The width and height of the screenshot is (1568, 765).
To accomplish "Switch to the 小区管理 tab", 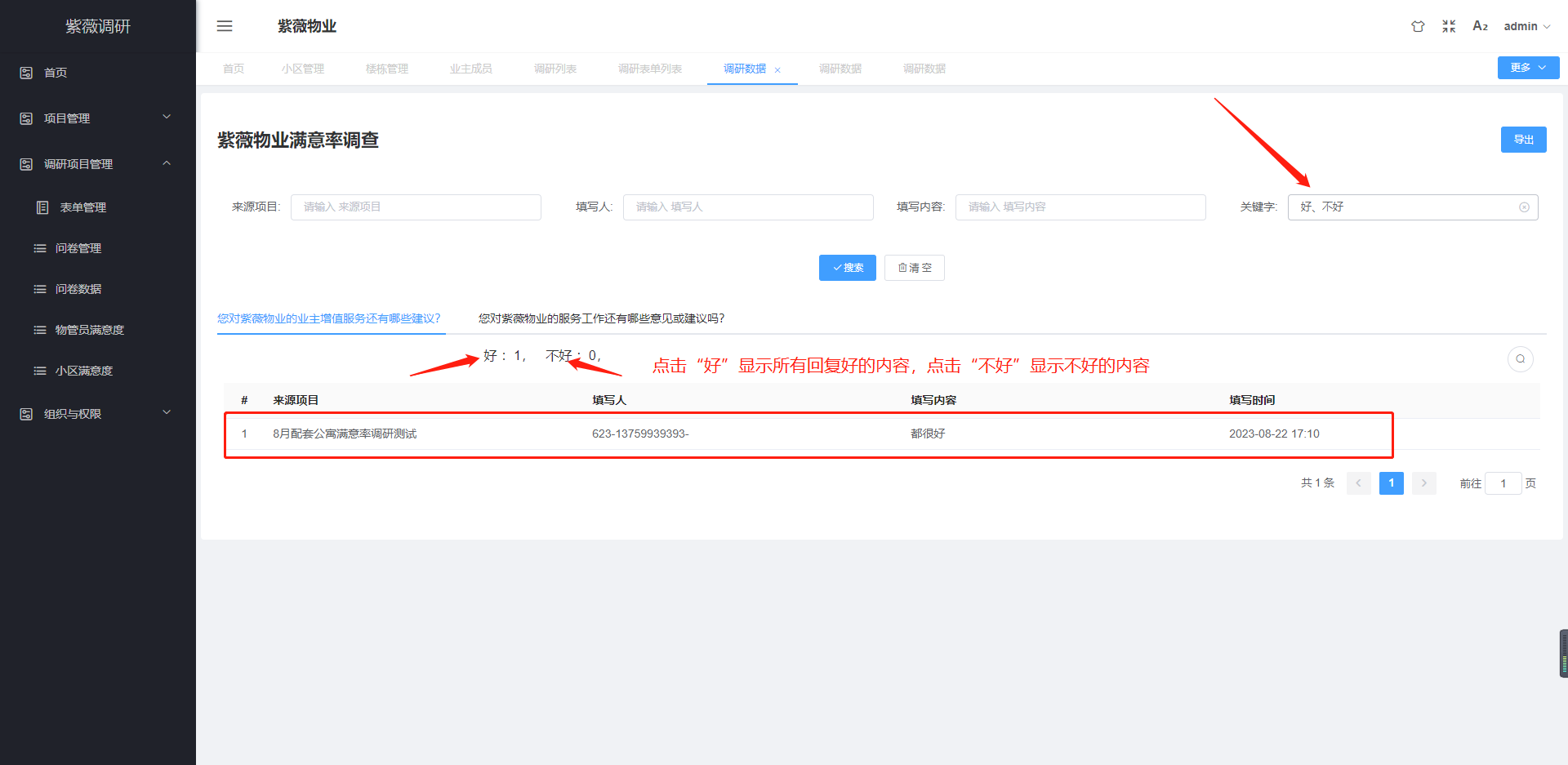I will [303, 69].
